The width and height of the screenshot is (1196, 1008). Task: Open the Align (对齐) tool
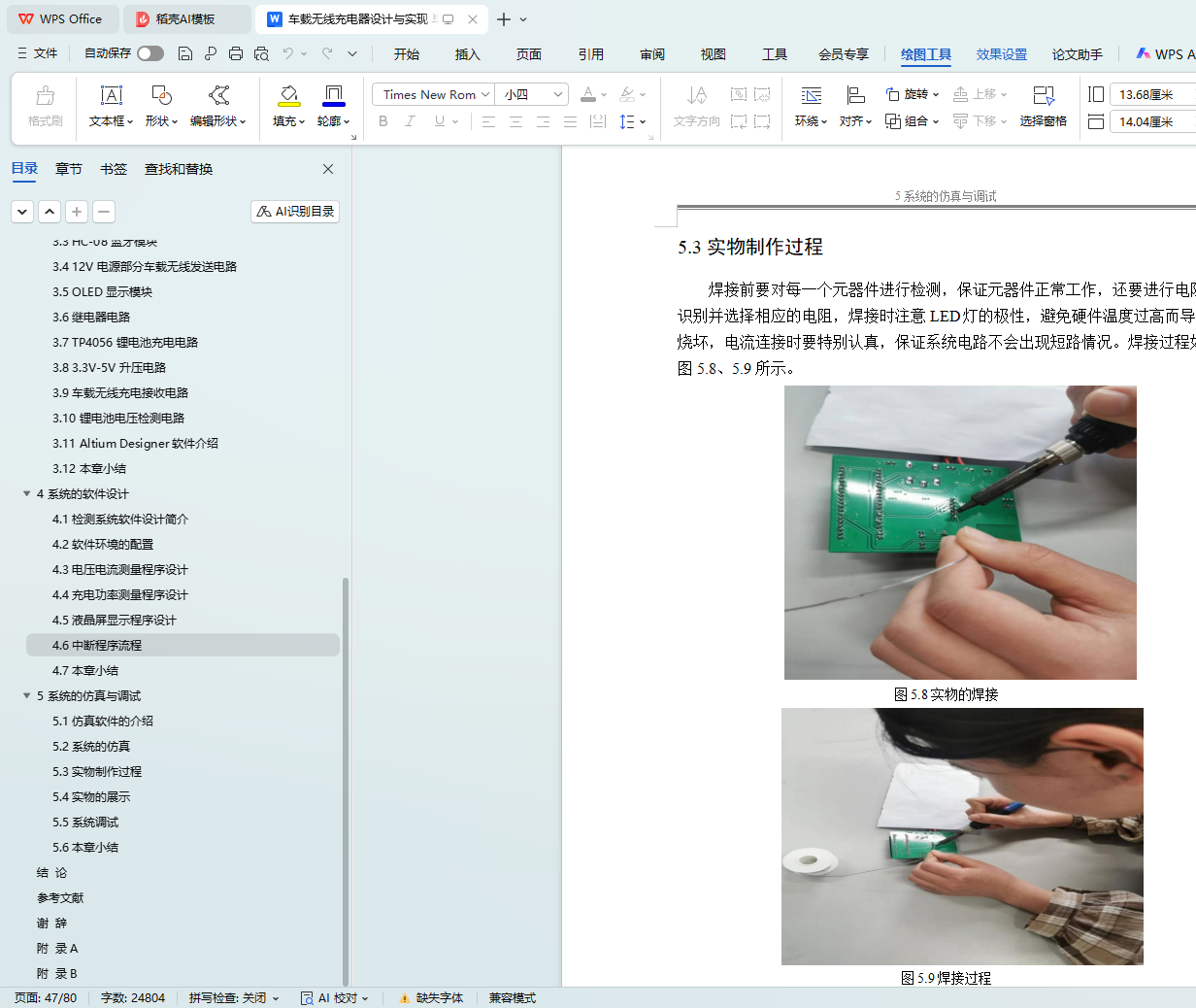[x=855, y=95]
